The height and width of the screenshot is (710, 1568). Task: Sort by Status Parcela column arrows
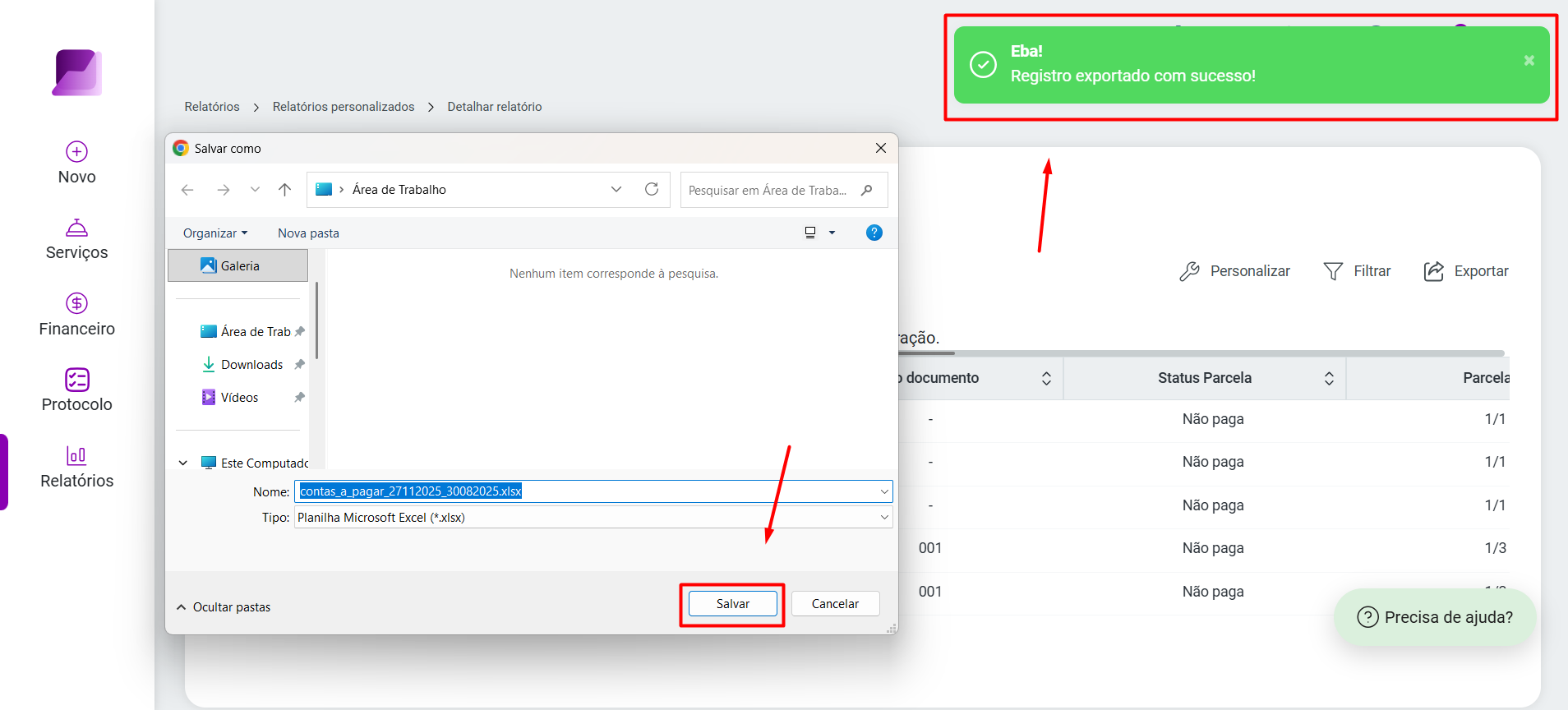pos(1329,378)
